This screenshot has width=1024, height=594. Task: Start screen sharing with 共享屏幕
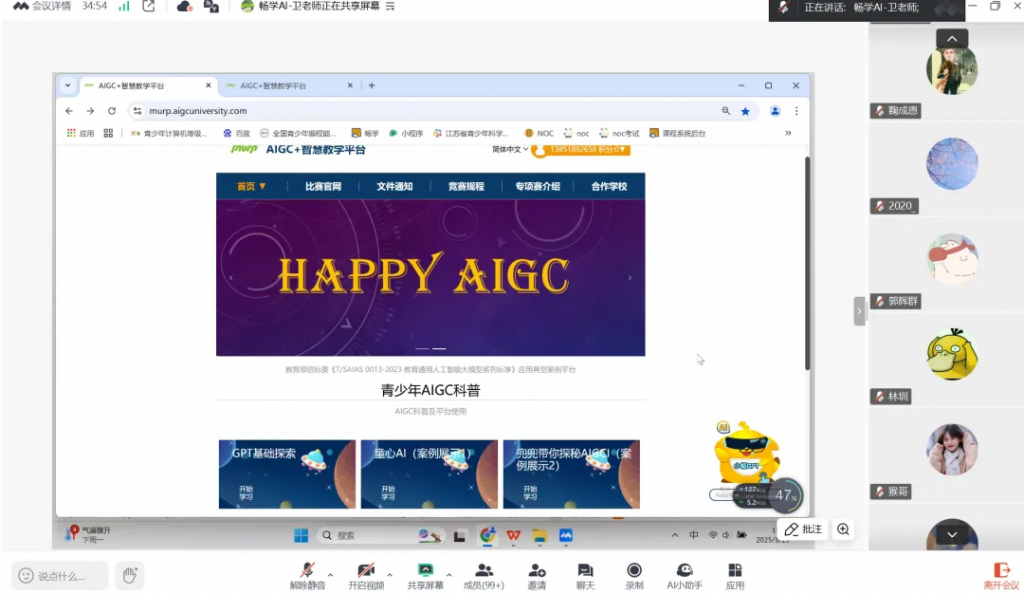(x=425, y=576)
